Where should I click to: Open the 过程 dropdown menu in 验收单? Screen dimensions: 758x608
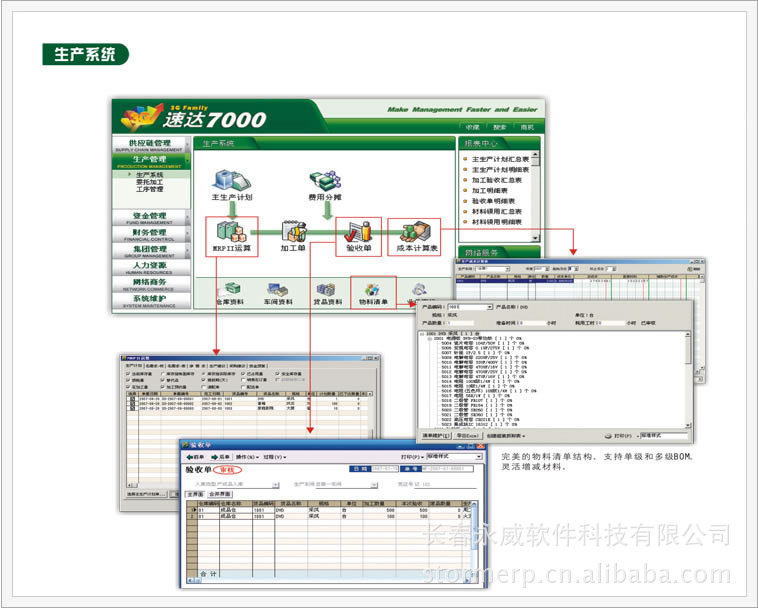pos(275,457)
